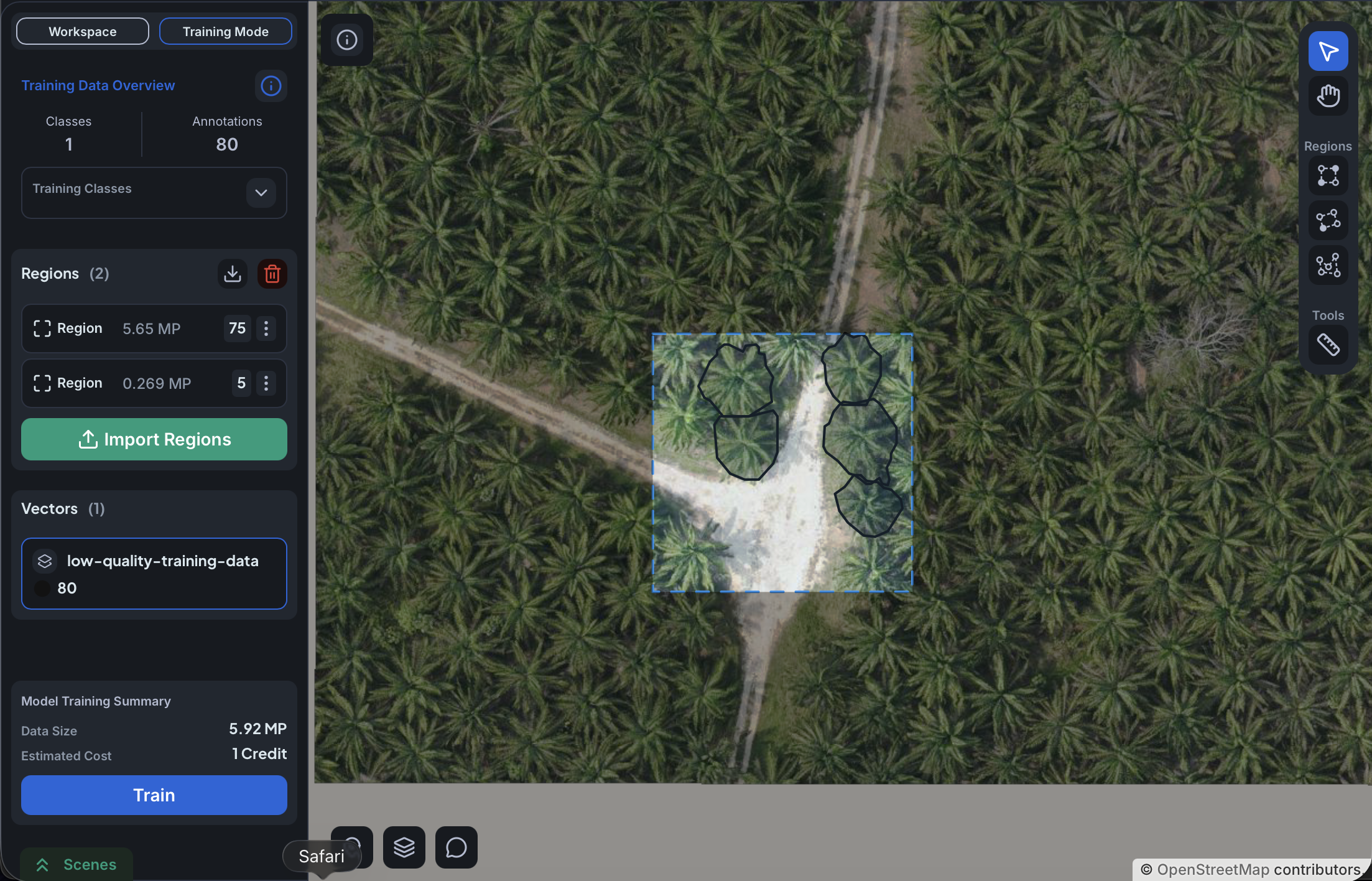Click the black class color swatch
Screen dimensions: 1372x881
point(42,588)
